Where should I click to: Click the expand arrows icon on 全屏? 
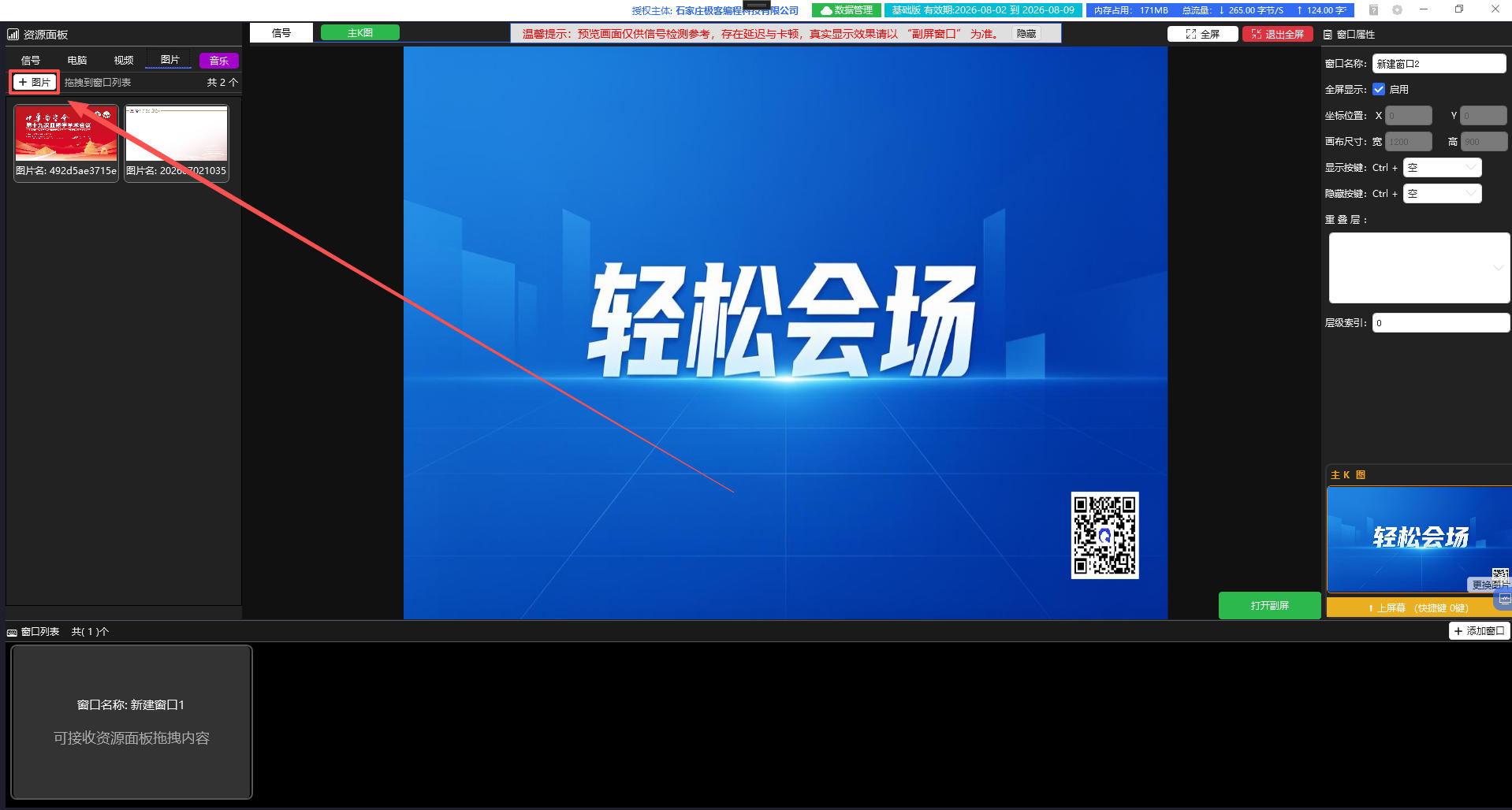pyautogui.click(x=1190, y=34)
